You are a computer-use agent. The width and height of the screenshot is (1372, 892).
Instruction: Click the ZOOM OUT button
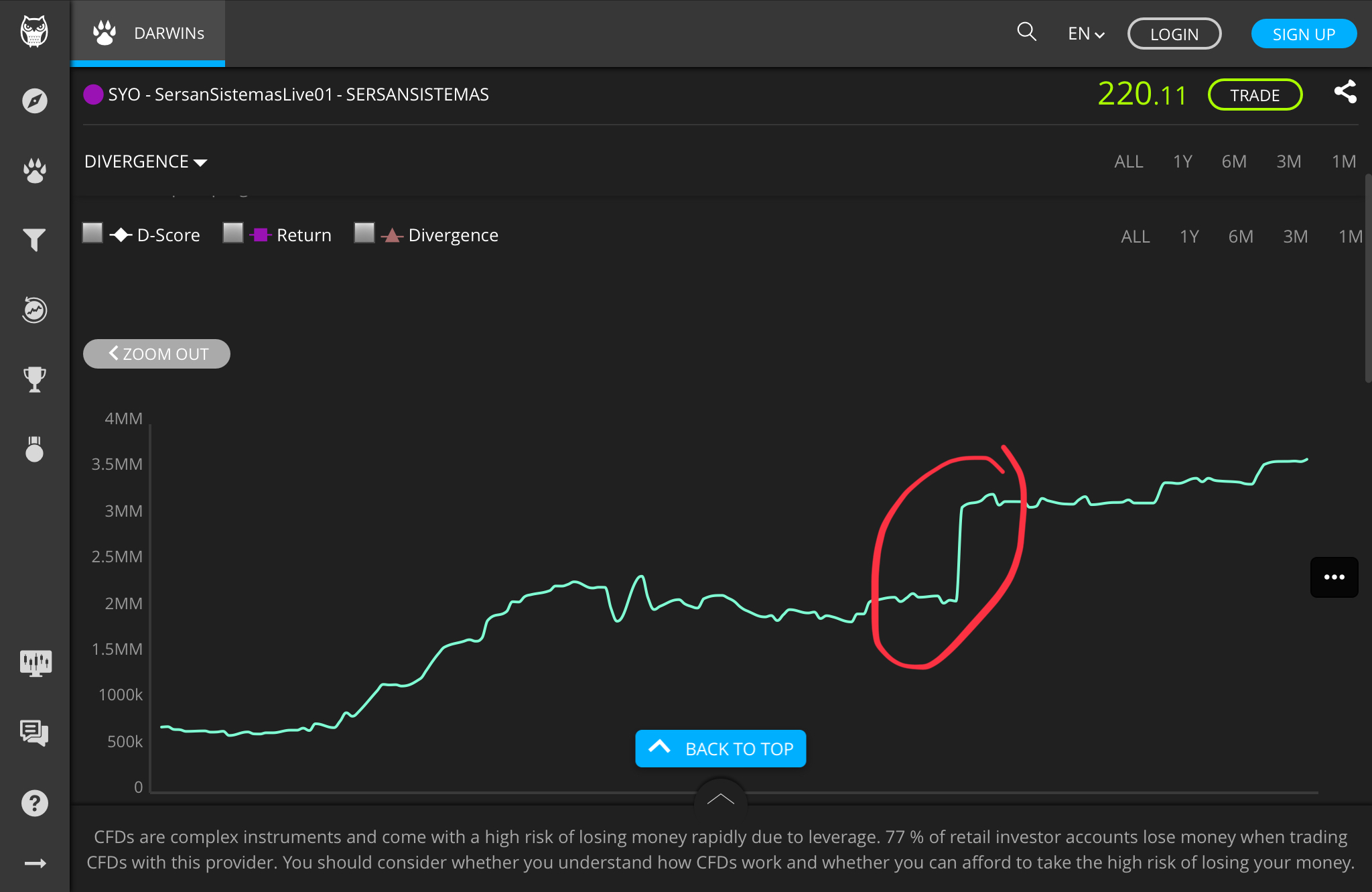[157, 354]
